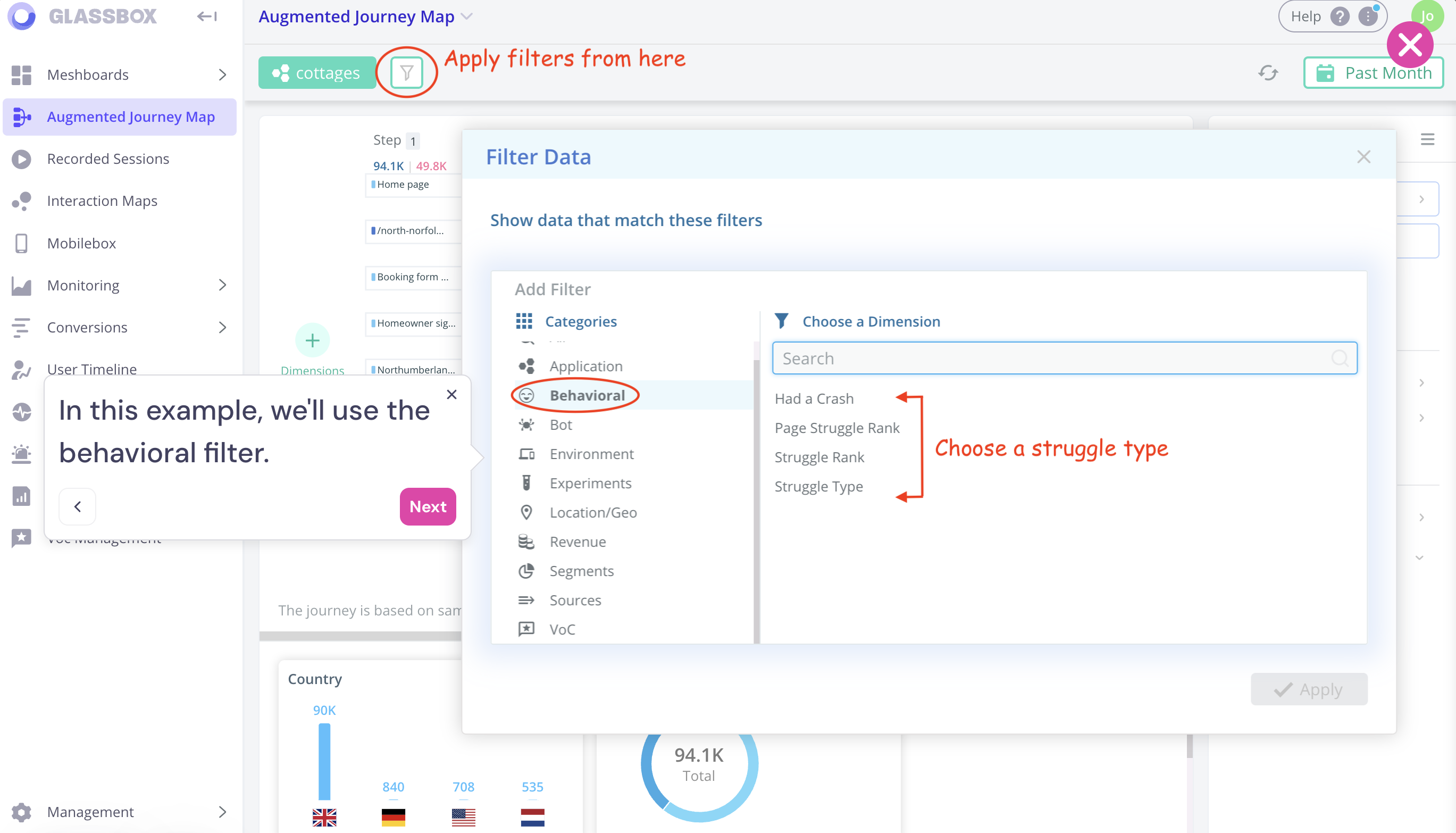Open Interaction Maps from the sidebar
This screenshot has width=1456, height=833.
click(102, 201)
